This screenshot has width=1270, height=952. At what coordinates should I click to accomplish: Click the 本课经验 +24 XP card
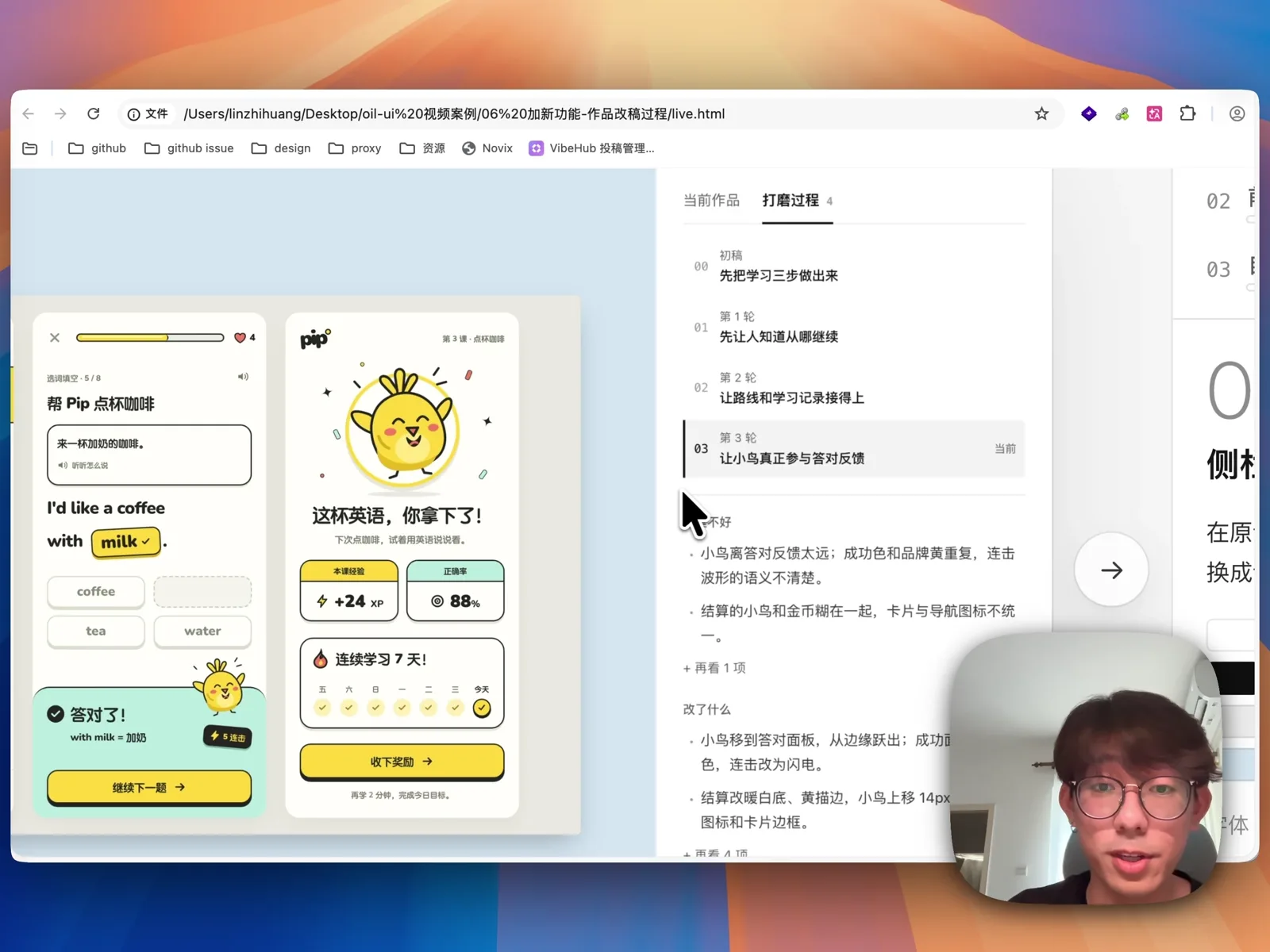(349, 591)
